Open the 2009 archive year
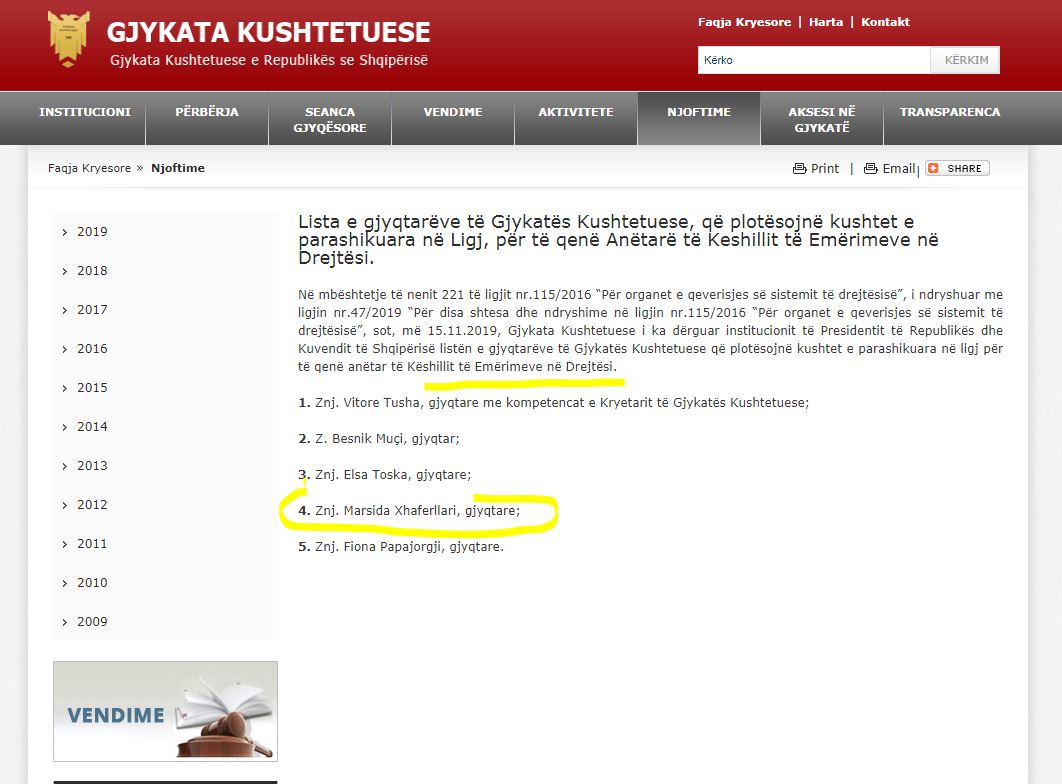Screen dimensions: 1062x784 (91, 622)
